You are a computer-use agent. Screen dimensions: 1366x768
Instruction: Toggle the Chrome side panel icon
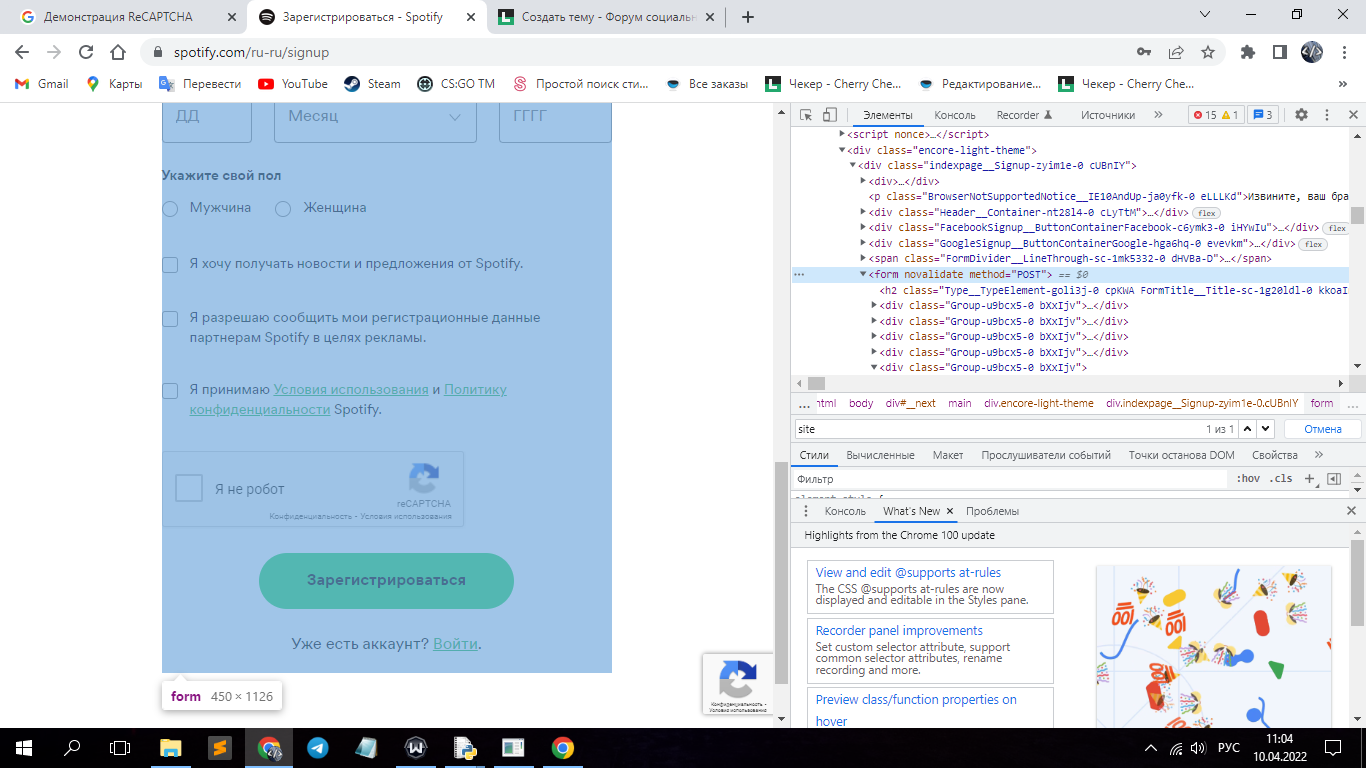click(x=1279, y=52)
